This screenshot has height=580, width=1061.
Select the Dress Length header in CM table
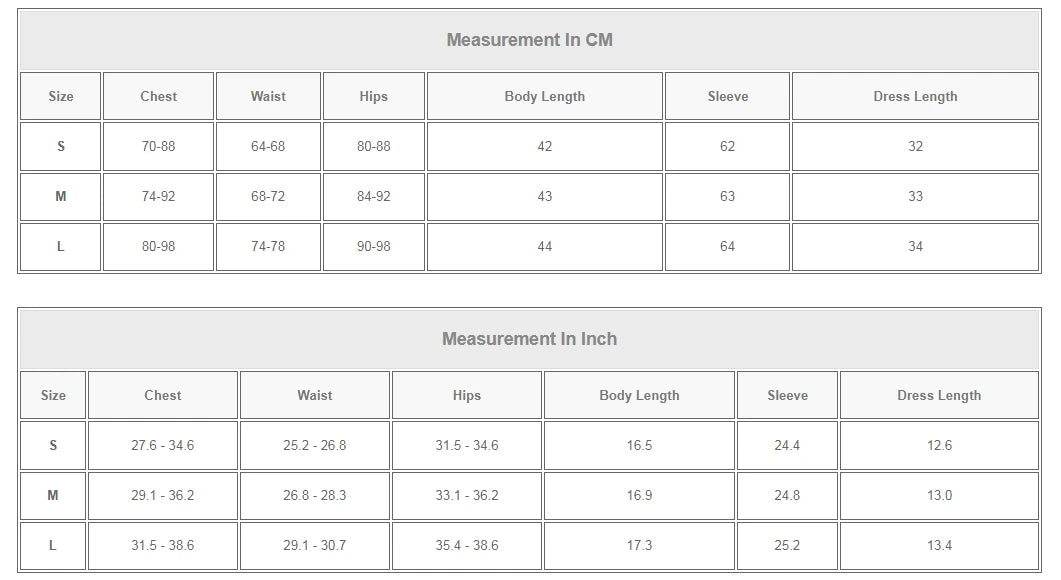point(915,96)
